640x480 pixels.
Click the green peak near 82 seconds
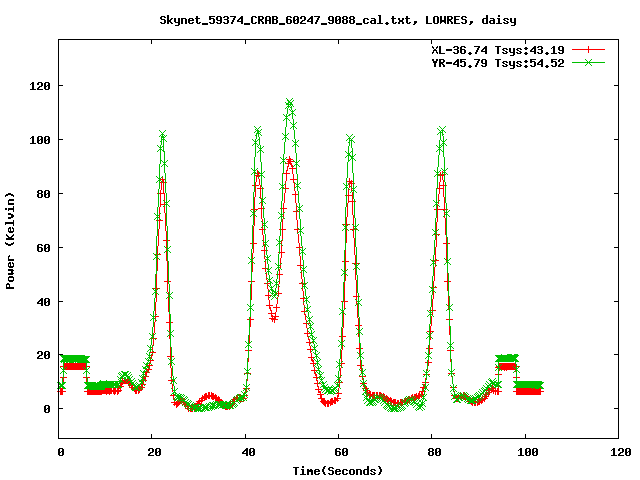coord(442,130)
